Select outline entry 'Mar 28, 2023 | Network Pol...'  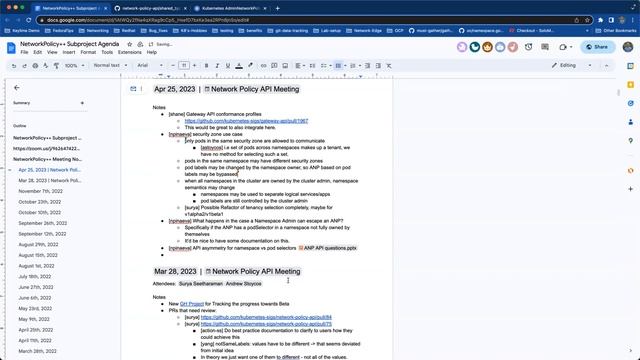point(50,180)
